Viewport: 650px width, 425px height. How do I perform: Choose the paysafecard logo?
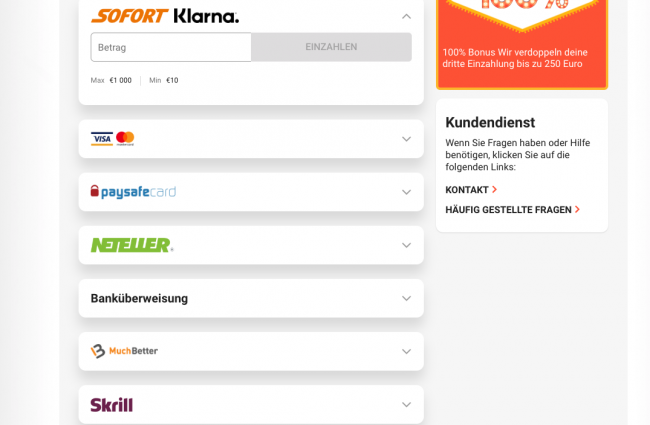133,192
